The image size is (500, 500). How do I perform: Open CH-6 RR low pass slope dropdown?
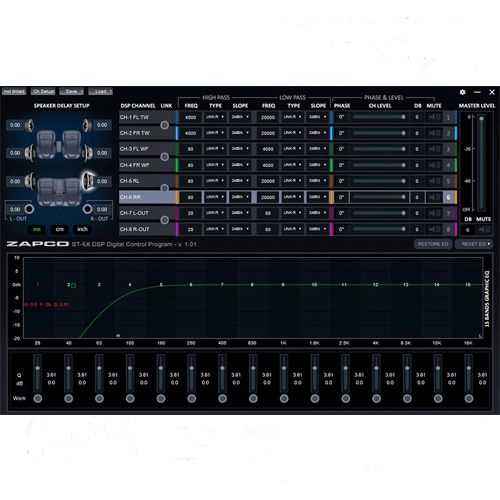pyautogui.click(x=317, y=197)
